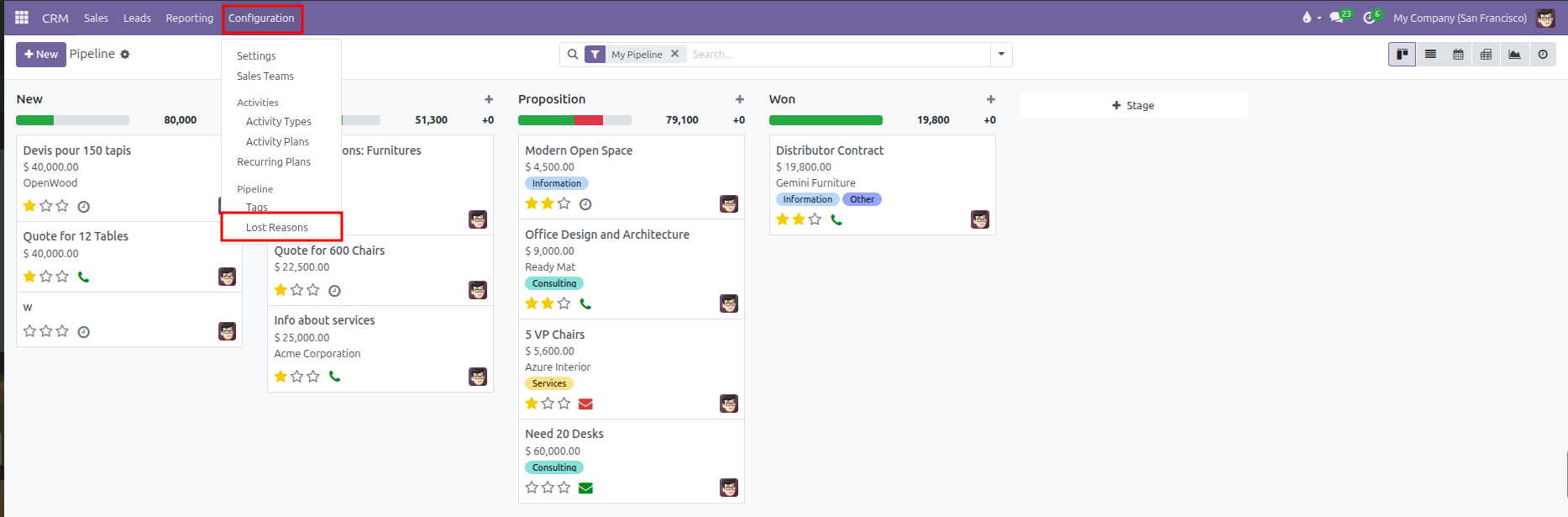This screenshot has height=517, width=1568.
Task: Click salesperson avatar on Need 20 Desks
Action: tap(729, 488)
